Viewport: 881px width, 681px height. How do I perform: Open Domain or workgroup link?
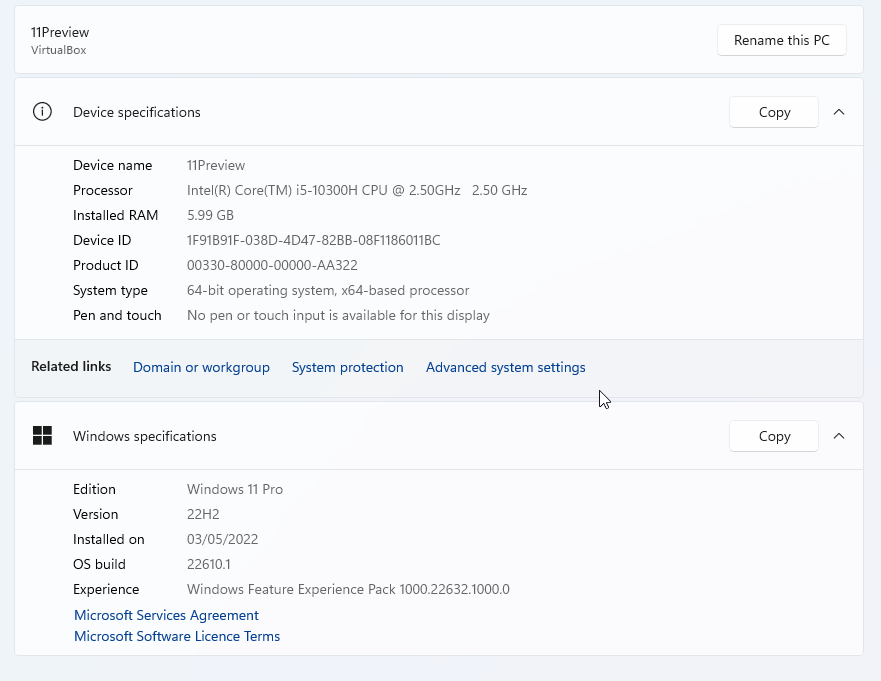[201, 367]
